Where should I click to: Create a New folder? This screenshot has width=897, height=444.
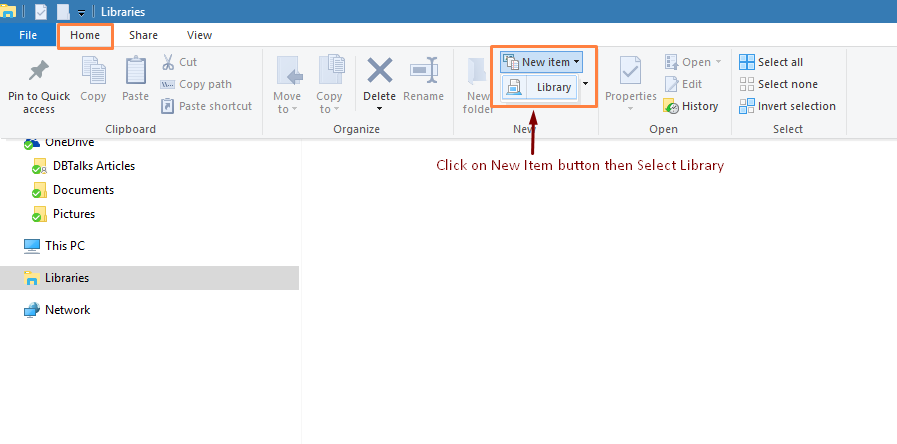point(478,85)
